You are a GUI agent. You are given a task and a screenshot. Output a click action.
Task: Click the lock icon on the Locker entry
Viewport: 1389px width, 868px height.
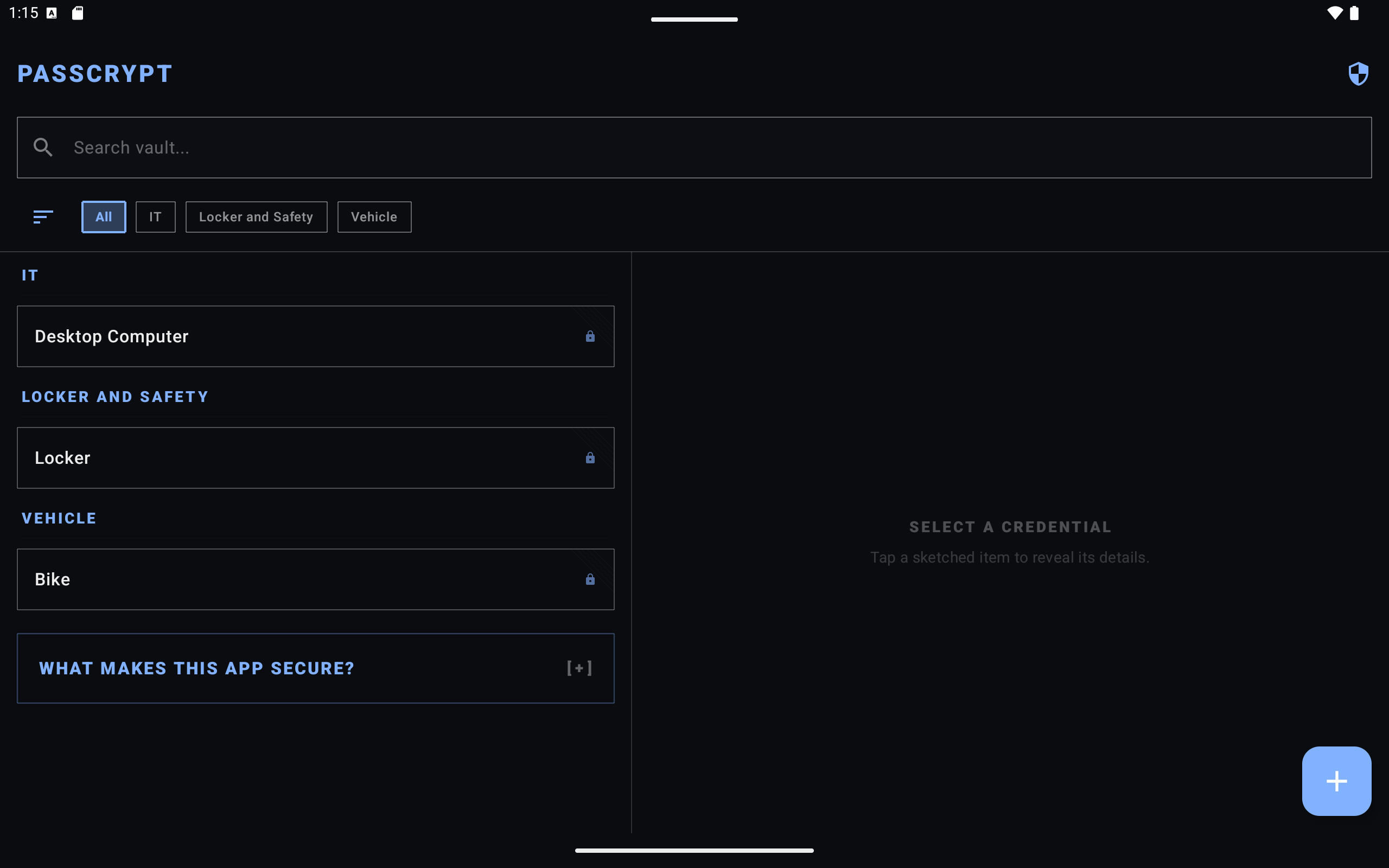click(x=590, y=457)
